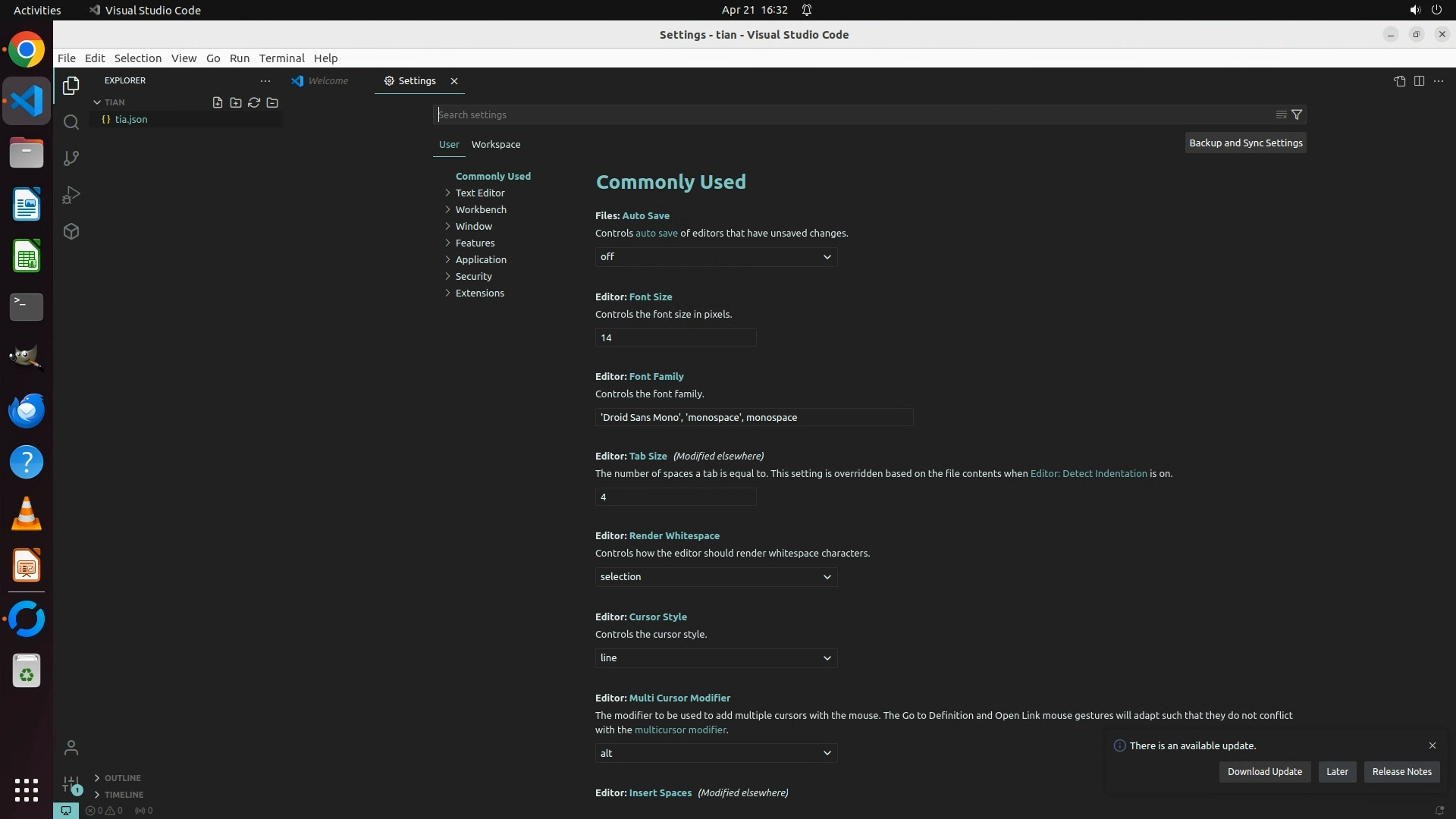Toggle the split editor right icon
Viewport: 1456px width, 819px height.
point(1419,81)
